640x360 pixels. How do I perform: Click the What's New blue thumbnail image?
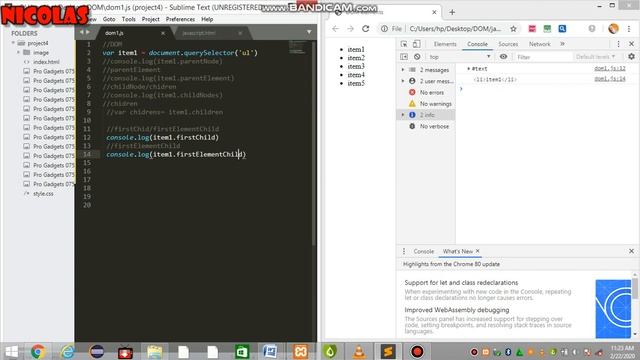pos(613,309)
